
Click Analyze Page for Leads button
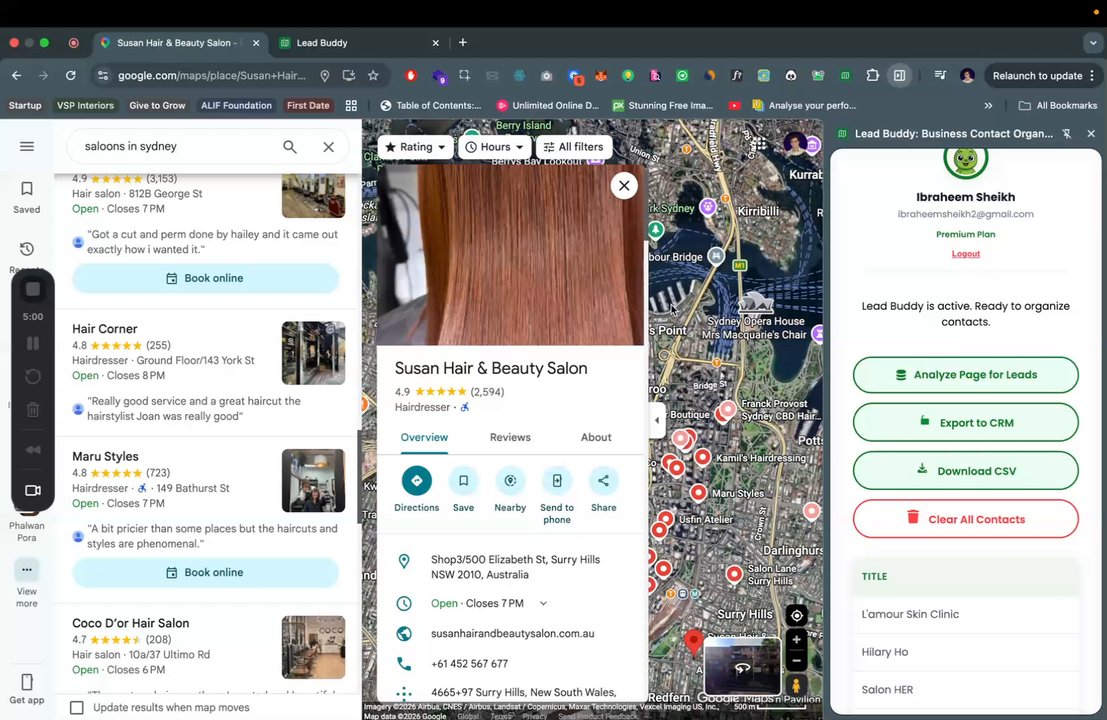(965, 375)
